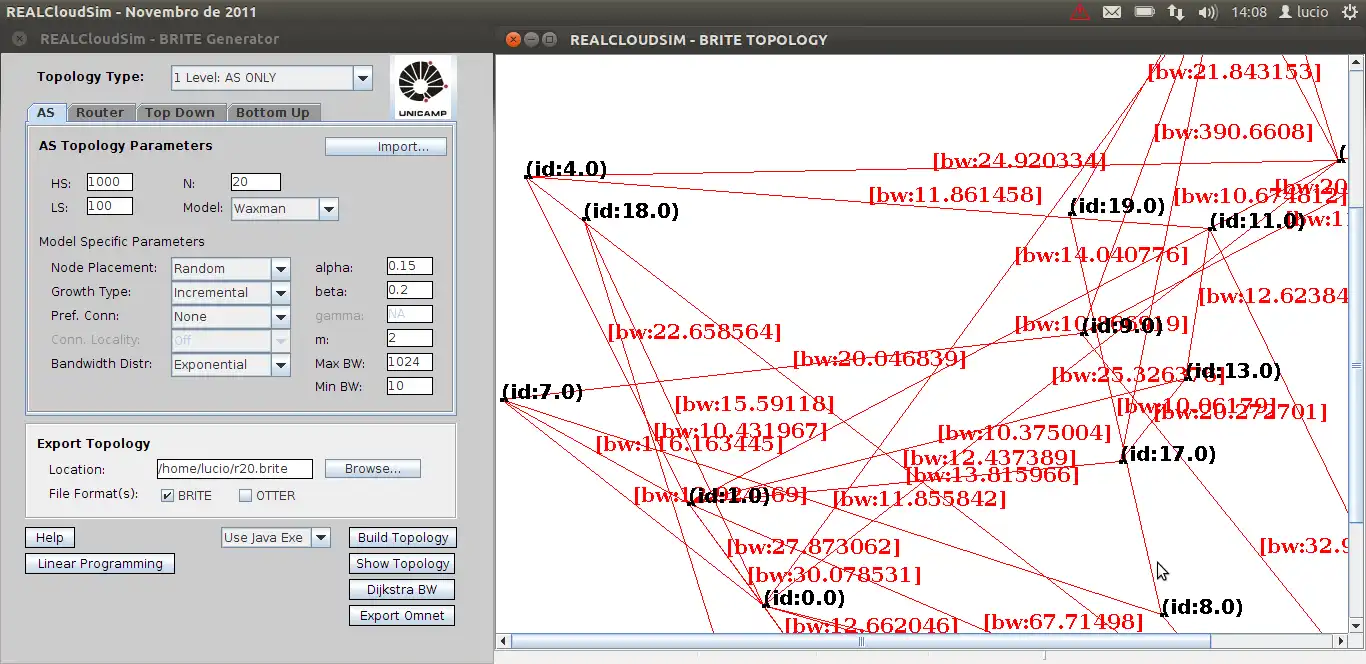Screen dimensions: 1366x664
Task: Focus the m value field
Action: pos(410,338)
